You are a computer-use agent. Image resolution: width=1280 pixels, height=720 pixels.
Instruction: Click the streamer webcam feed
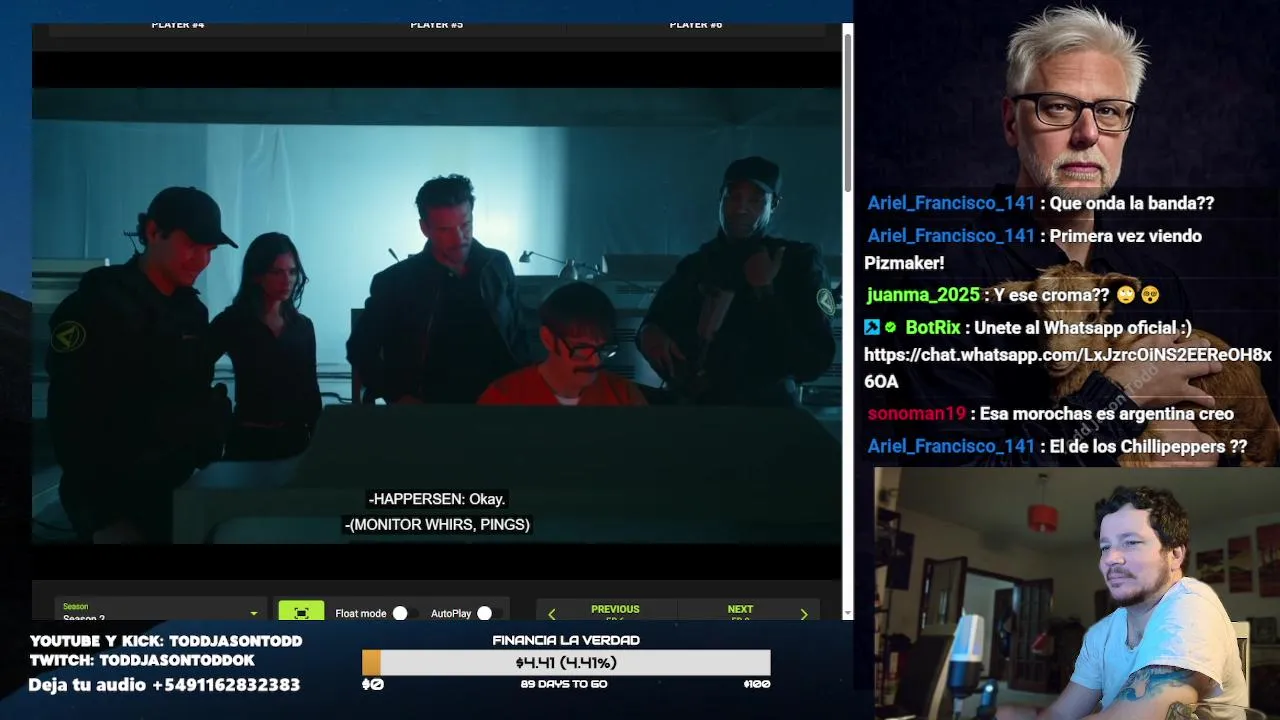tap(1077, 593)
